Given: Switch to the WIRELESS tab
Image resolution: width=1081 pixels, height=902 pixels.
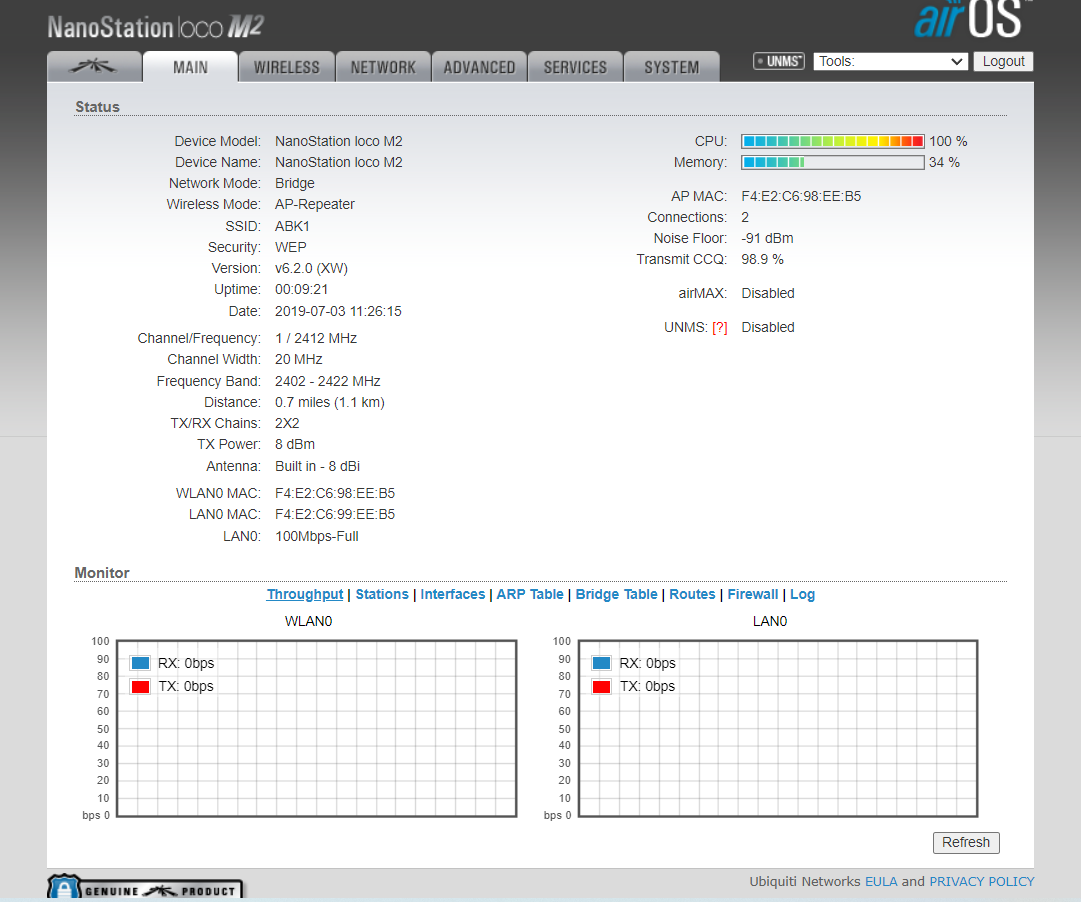Looking at the screenshot, I should click(x=287, y=67).
